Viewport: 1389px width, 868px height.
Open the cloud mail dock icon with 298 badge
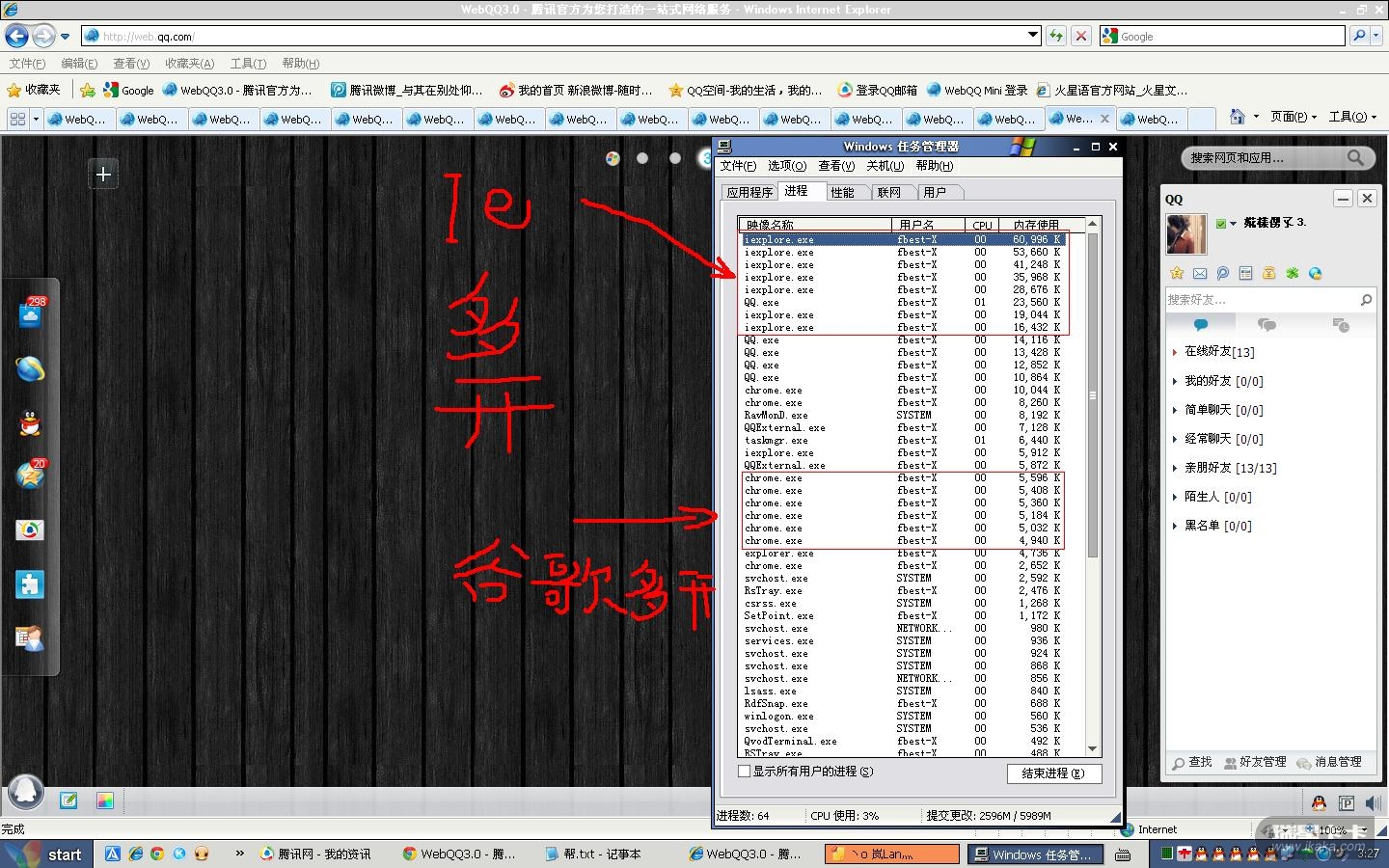pos(31,313)
